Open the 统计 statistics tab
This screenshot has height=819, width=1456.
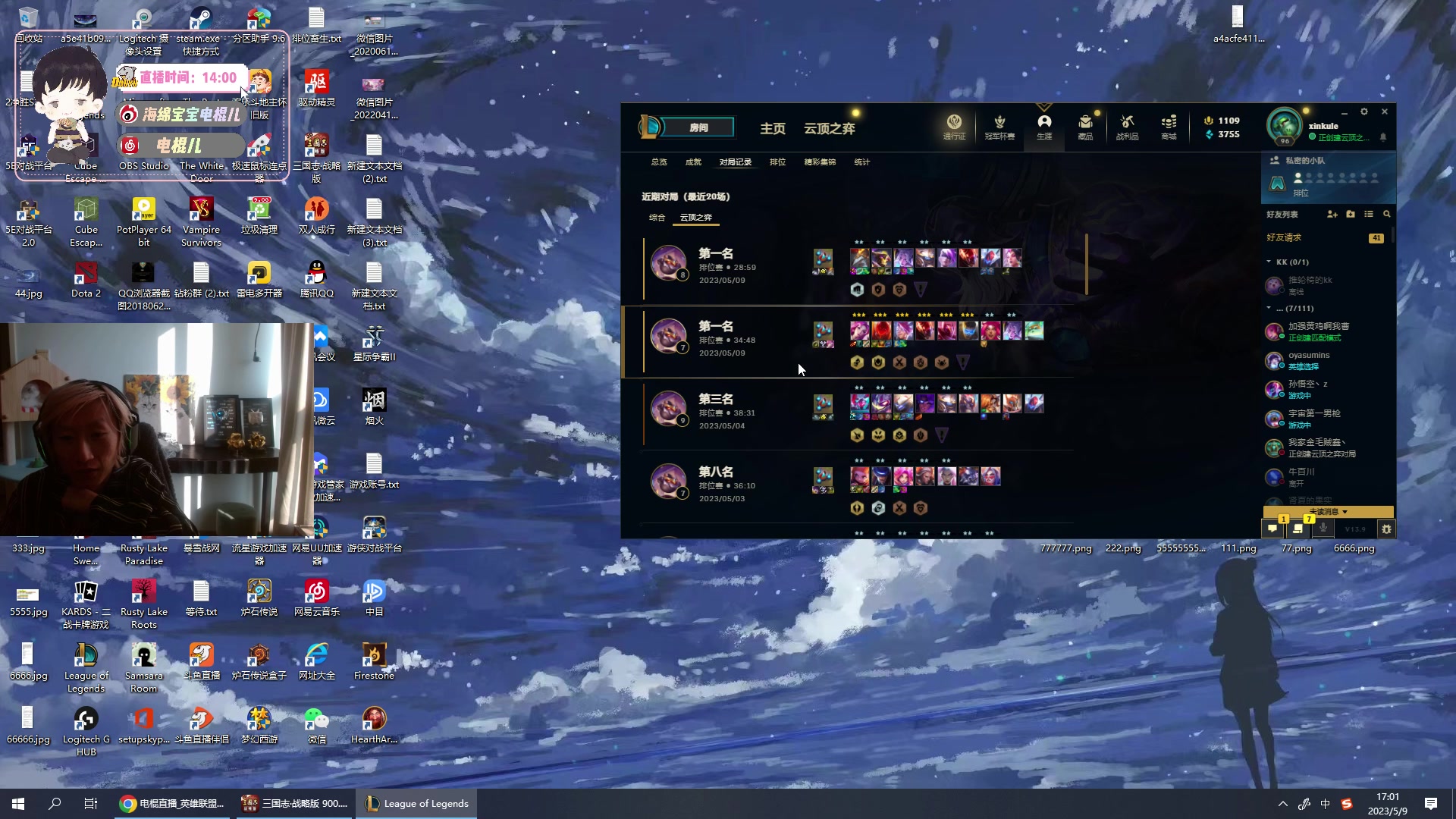coord(861,162)
